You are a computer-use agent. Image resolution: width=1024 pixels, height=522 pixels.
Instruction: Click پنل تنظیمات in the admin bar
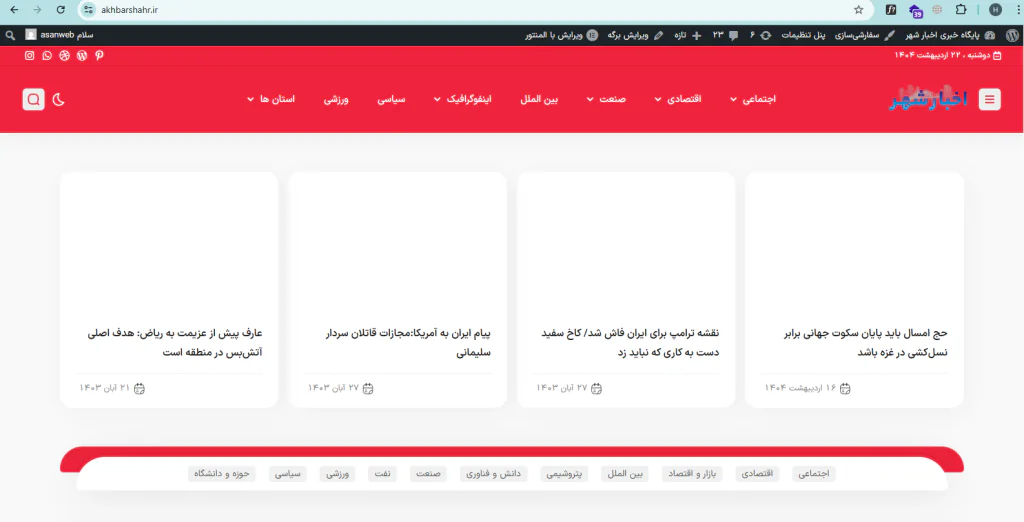[803, 35]
